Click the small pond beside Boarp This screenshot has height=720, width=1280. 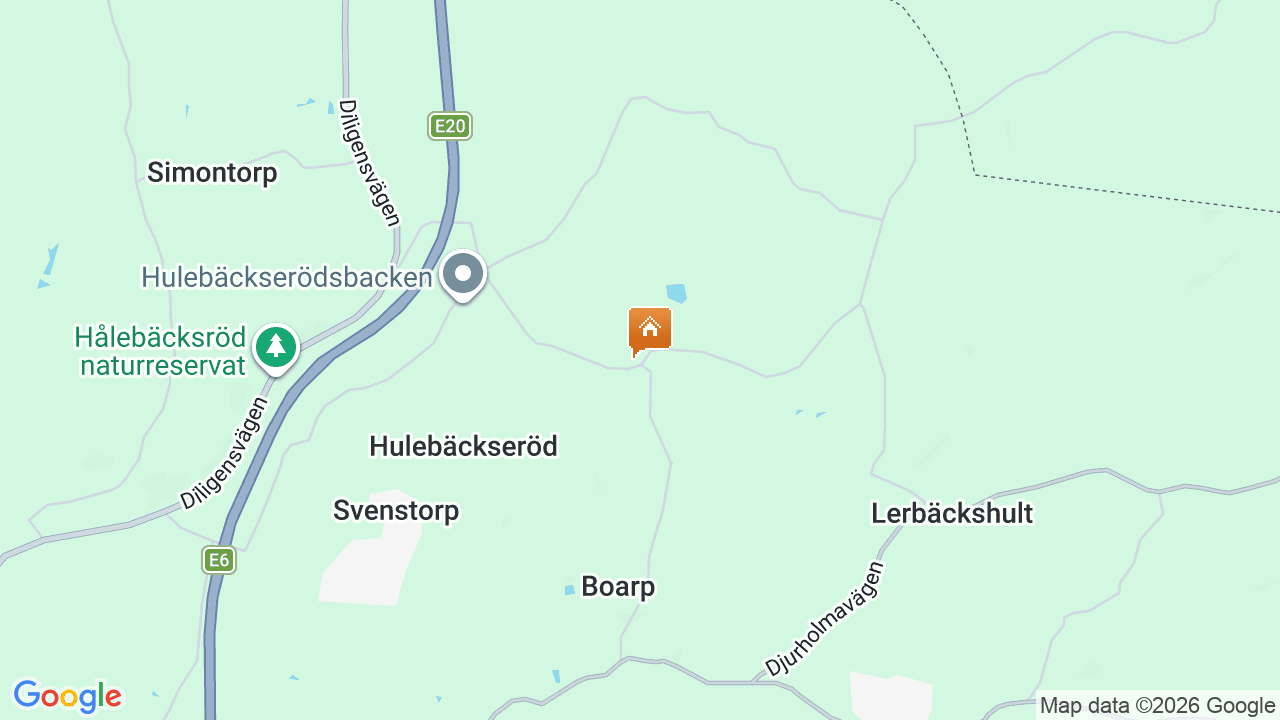click(x=569, y=589)
